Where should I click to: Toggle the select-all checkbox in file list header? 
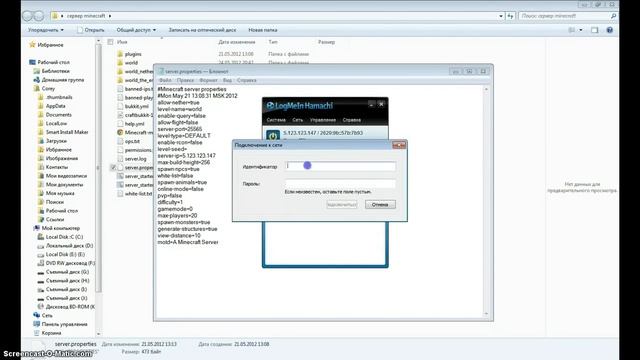click(111, 42)
